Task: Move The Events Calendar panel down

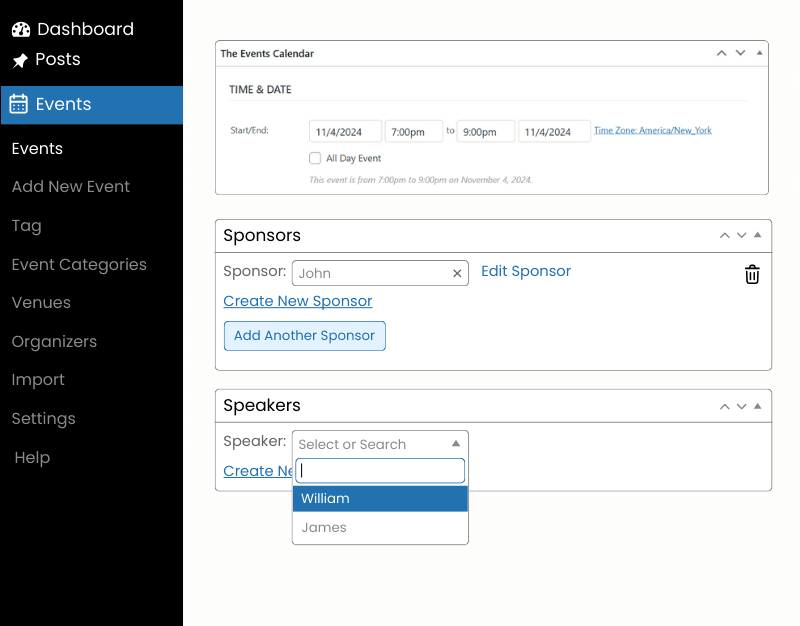Action: click(x=740, y=53)
